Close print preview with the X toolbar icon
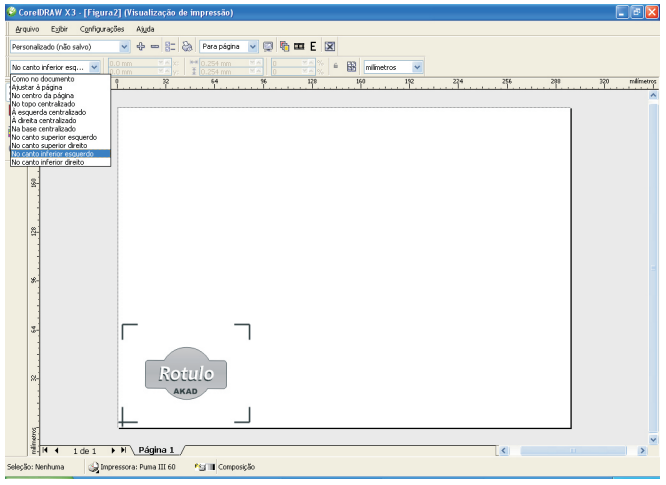Screen dimensions: 666x485 pos(331,47)
